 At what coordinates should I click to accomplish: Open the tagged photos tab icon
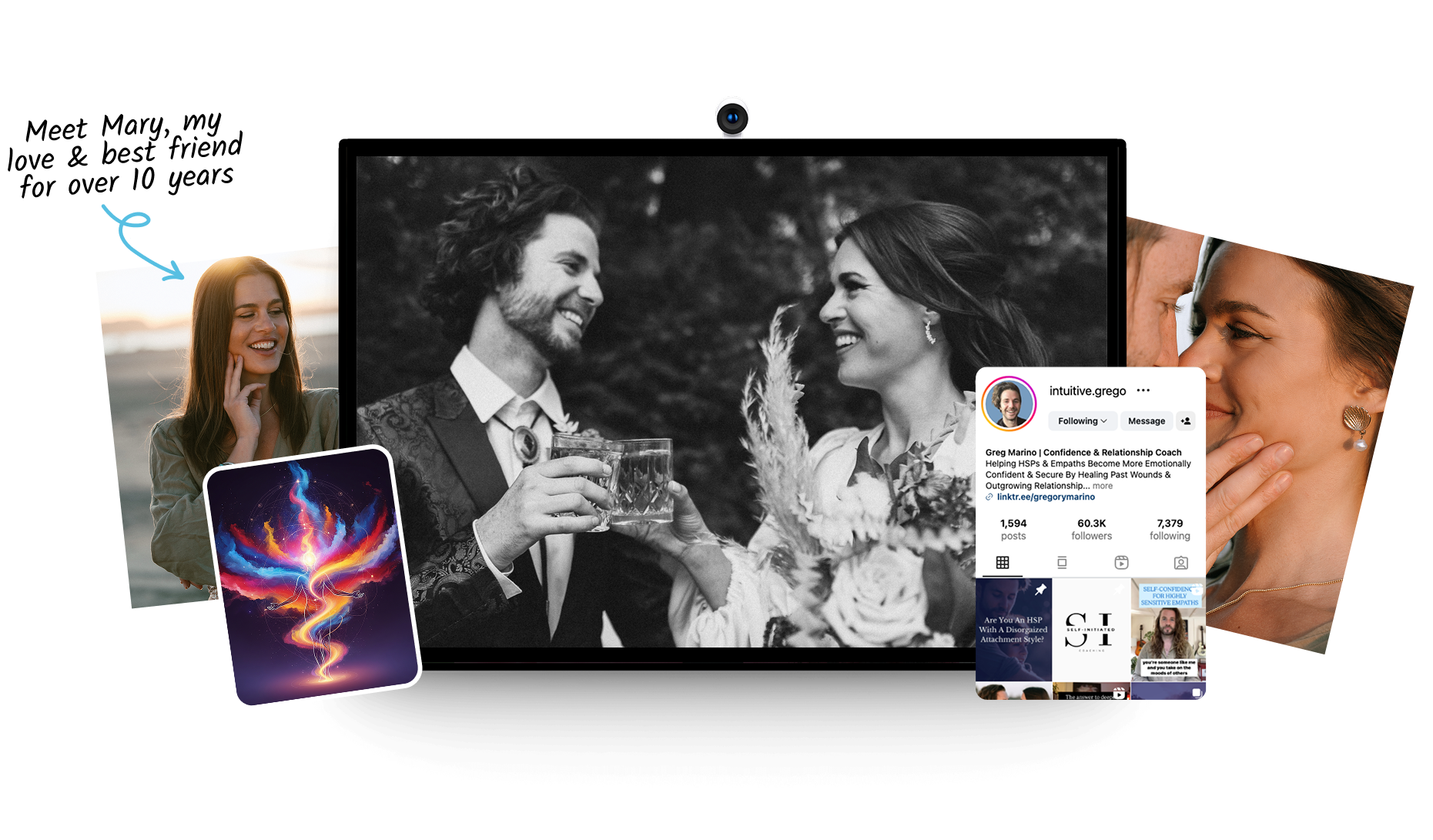(x=1180, y=563)
